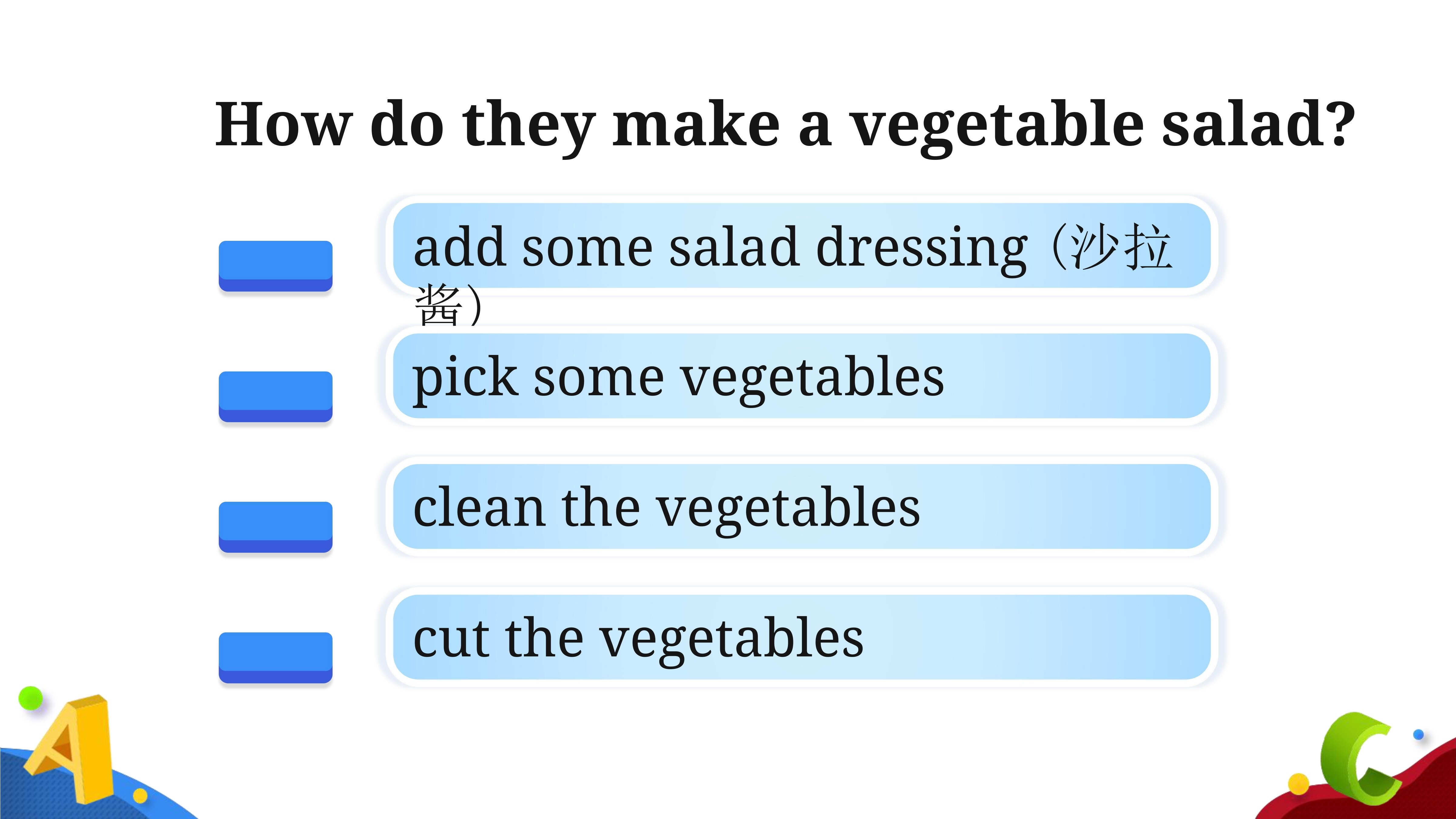This screenshot has width=1456, height=819.
Task: Click the small blue dot beside letter C
Action: pyautogui.click(x=1418, y=735)
